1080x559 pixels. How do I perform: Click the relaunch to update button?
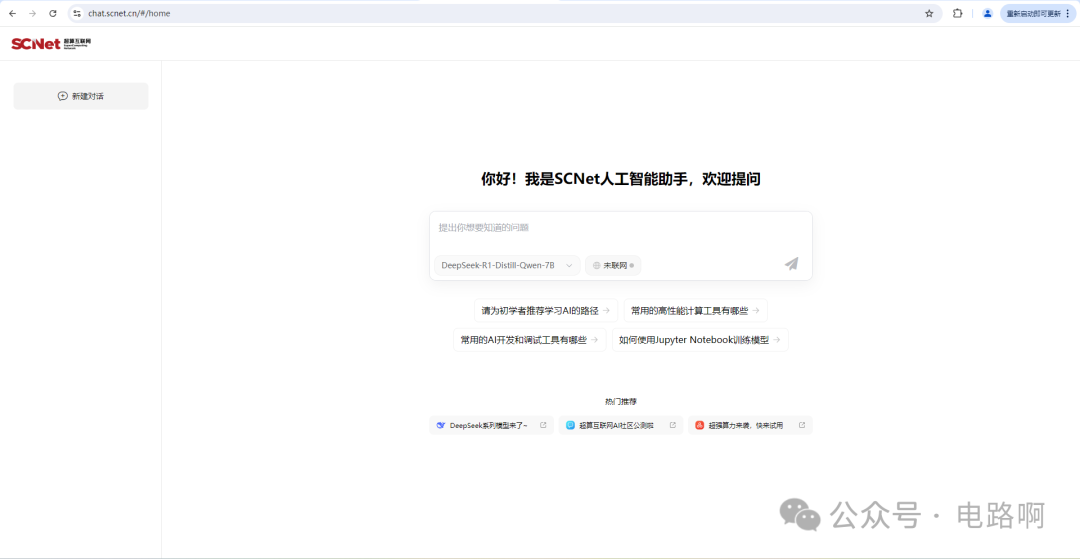(x=1037, y=13)
